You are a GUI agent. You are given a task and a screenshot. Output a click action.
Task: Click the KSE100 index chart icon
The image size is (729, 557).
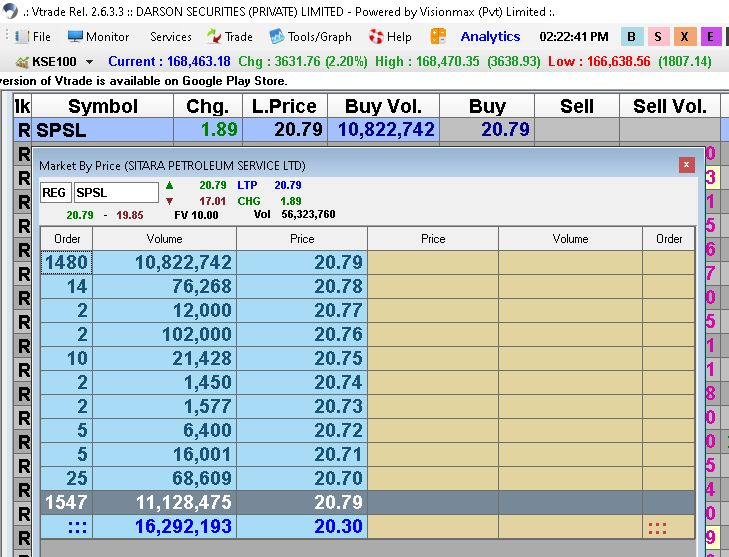(22, 61)
